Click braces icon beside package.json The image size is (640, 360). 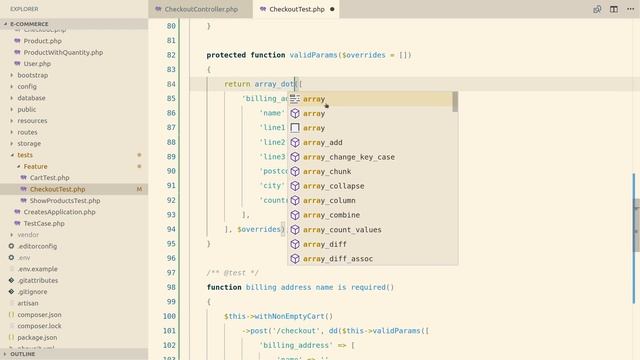(11, 337)
